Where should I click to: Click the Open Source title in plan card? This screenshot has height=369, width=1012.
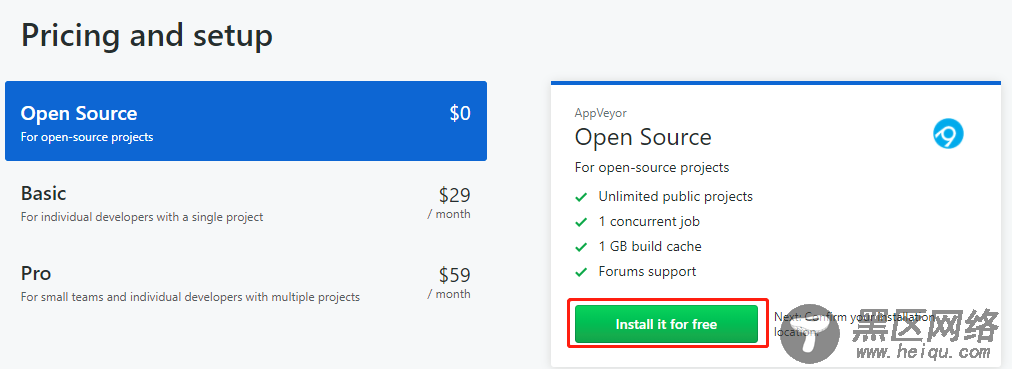point(643,137)
